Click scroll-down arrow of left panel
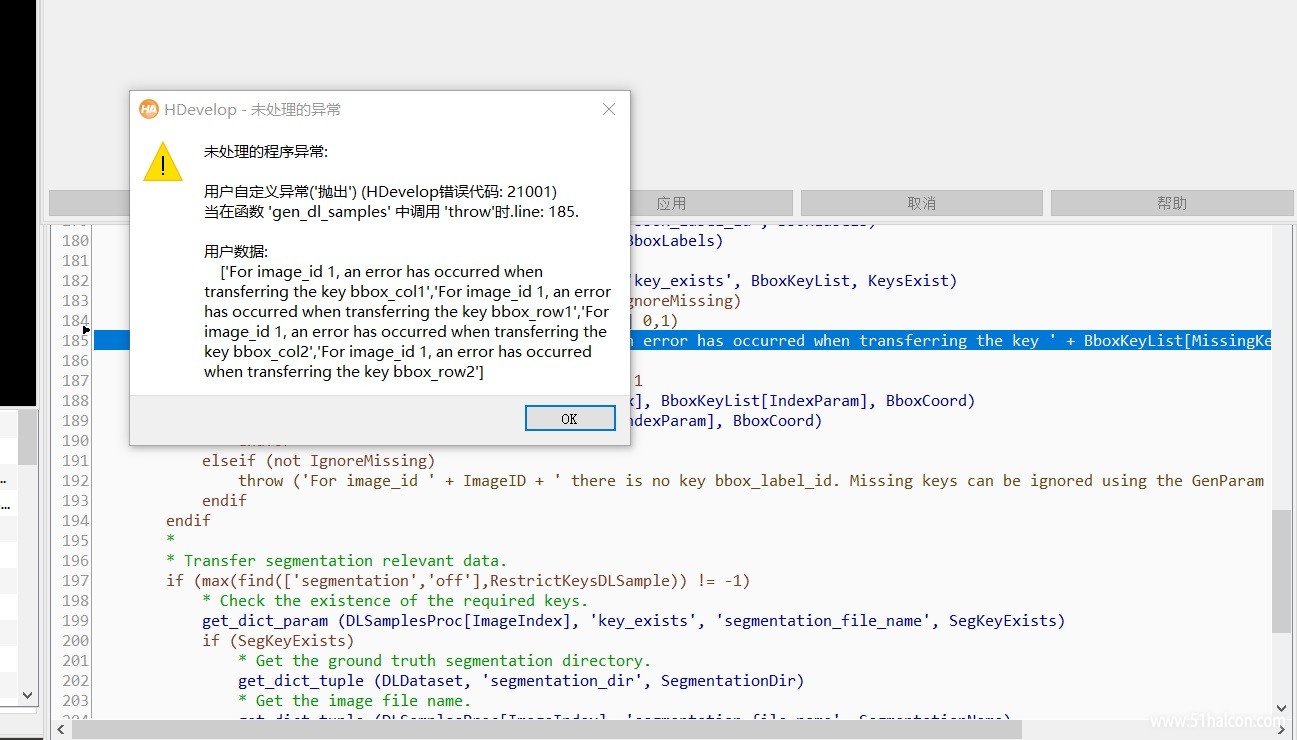The image size is (1297, 740). (28, 695)
